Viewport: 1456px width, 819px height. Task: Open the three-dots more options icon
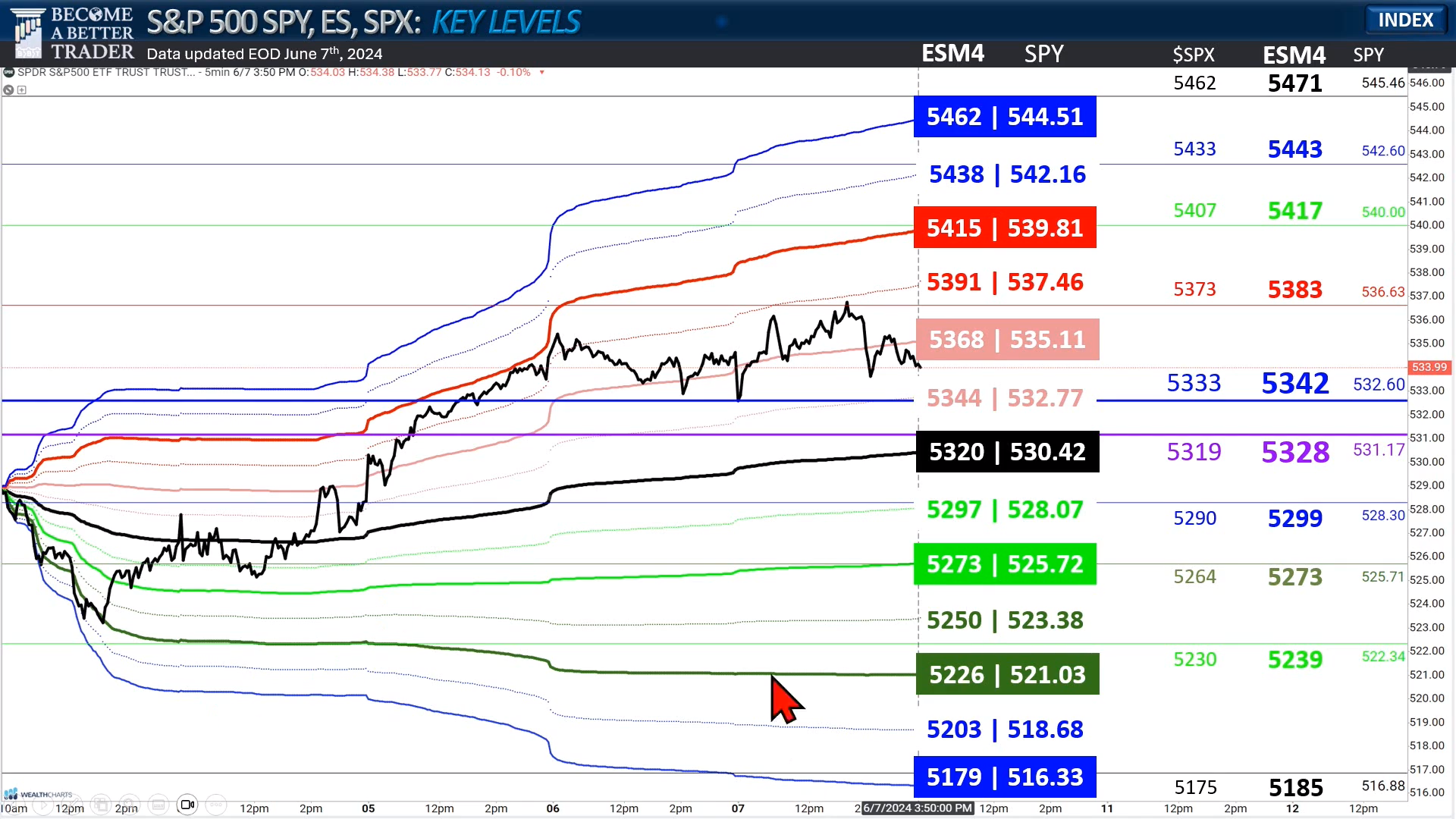(216, 804)
